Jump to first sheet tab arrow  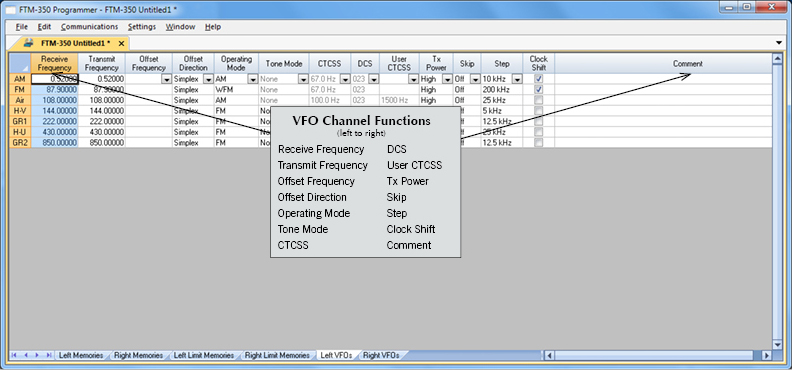(x=14, y=355)
